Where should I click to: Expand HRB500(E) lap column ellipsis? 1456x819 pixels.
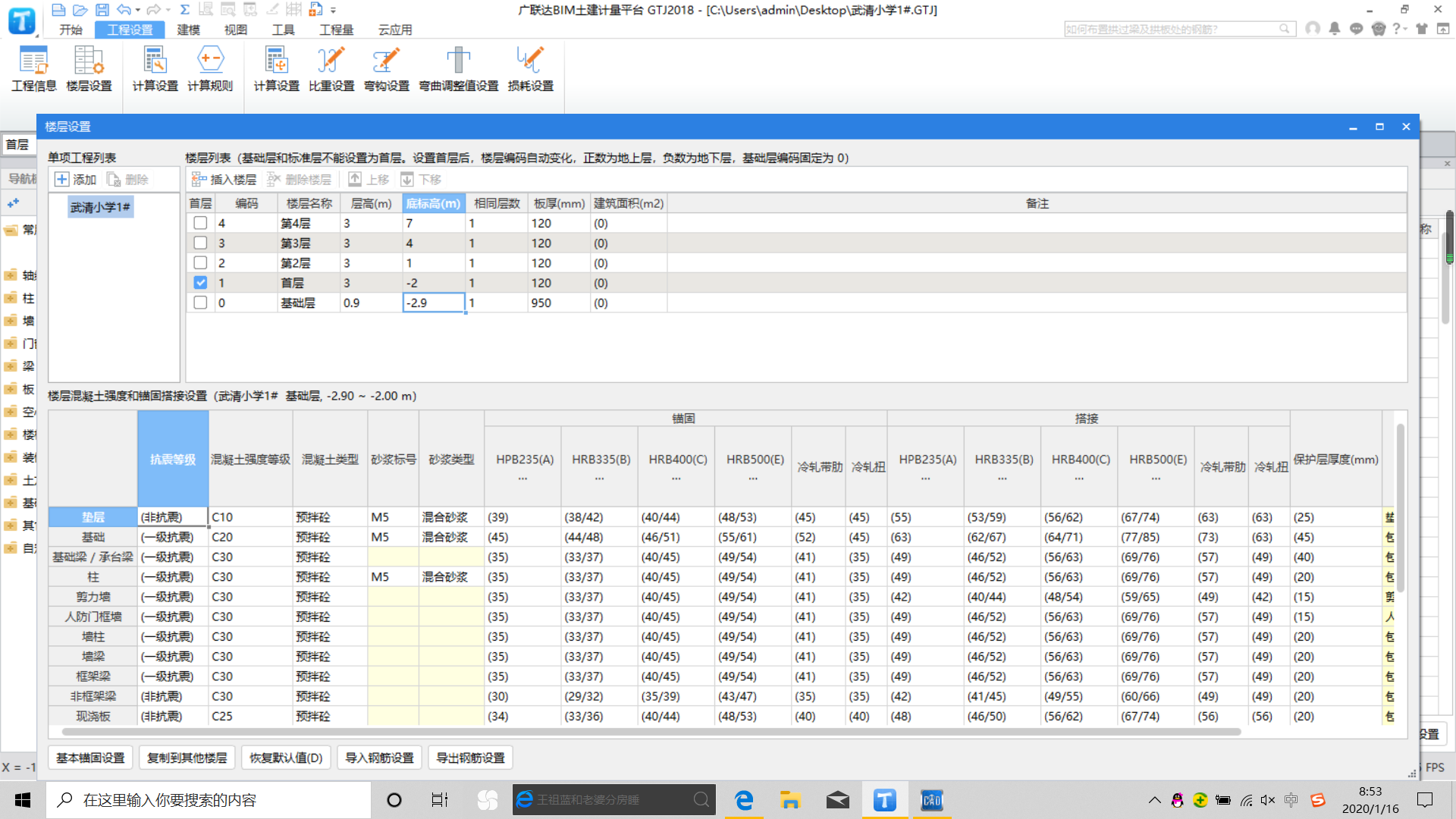[1156, 479]
